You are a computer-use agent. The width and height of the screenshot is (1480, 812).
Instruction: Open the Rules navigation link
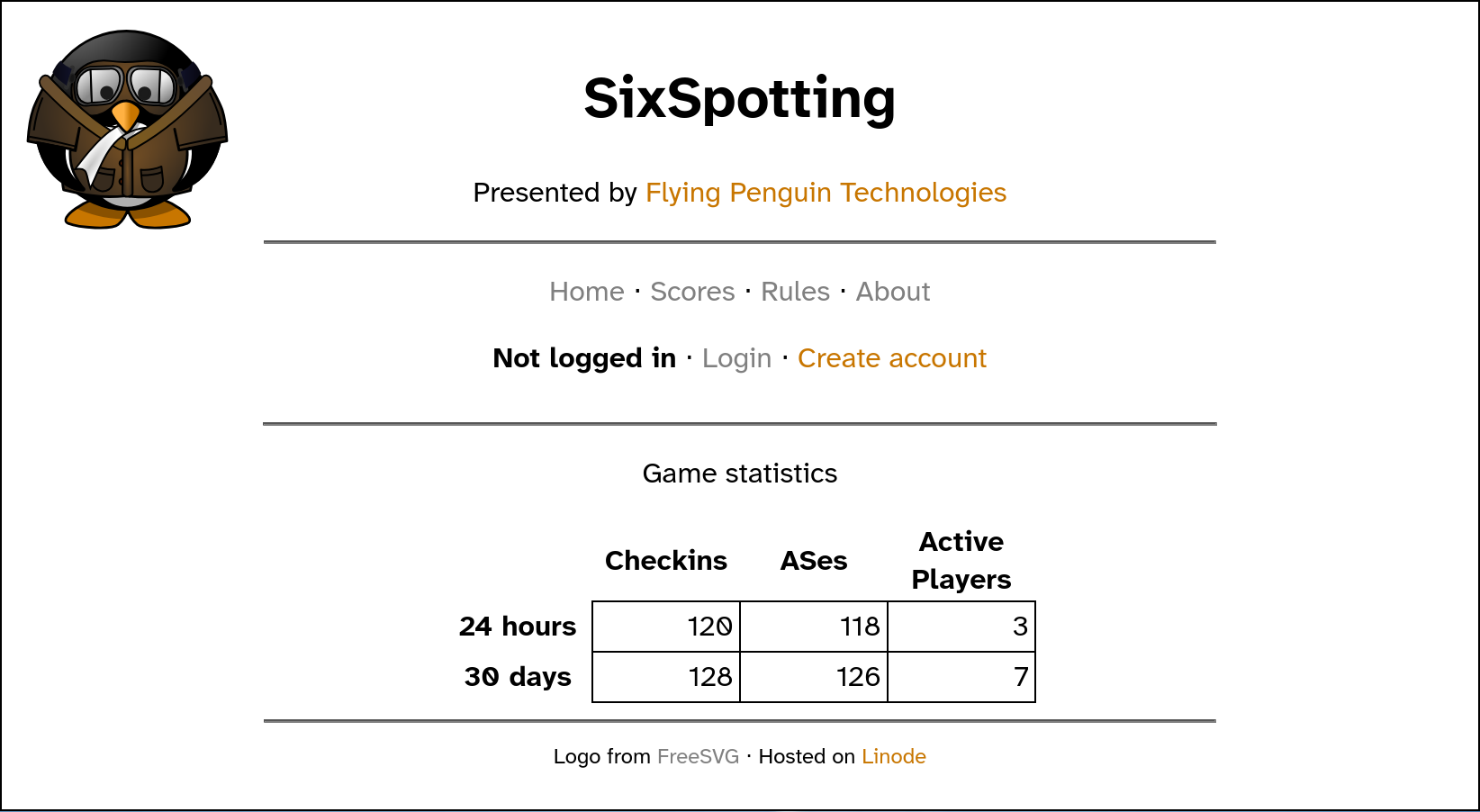[795, 292]
